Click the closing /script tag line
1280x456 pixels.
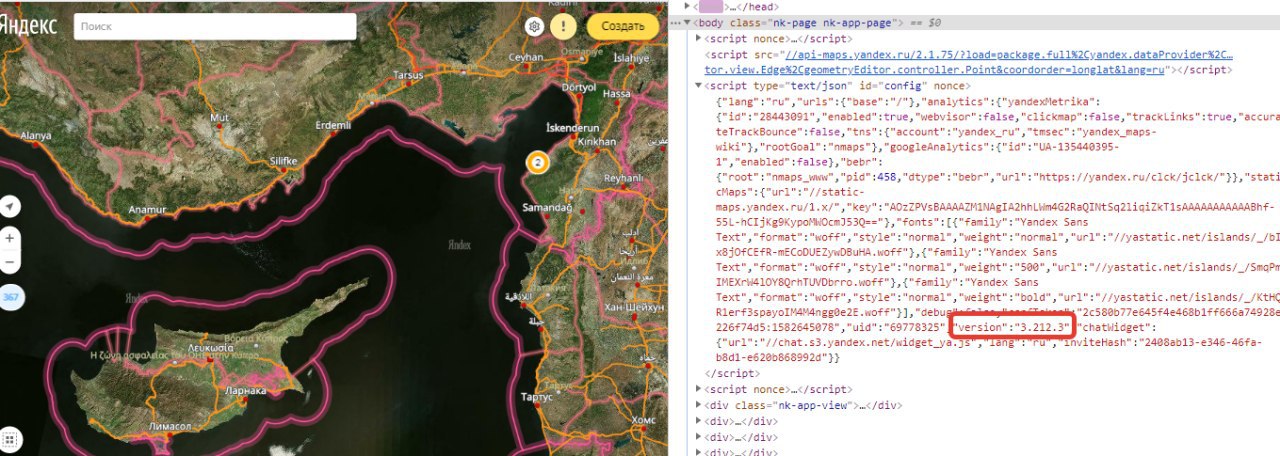pos(733,372)
